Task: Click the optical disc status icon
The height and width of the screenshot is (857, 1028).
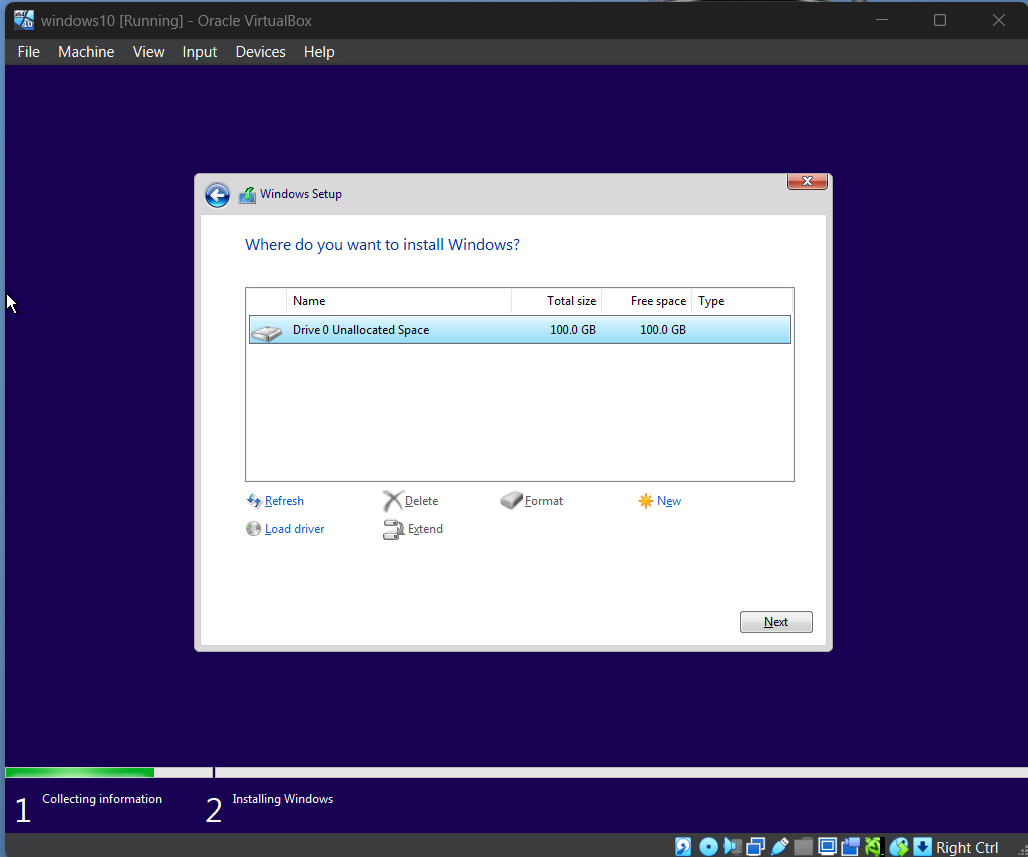Action: click(x=708, y=847)
